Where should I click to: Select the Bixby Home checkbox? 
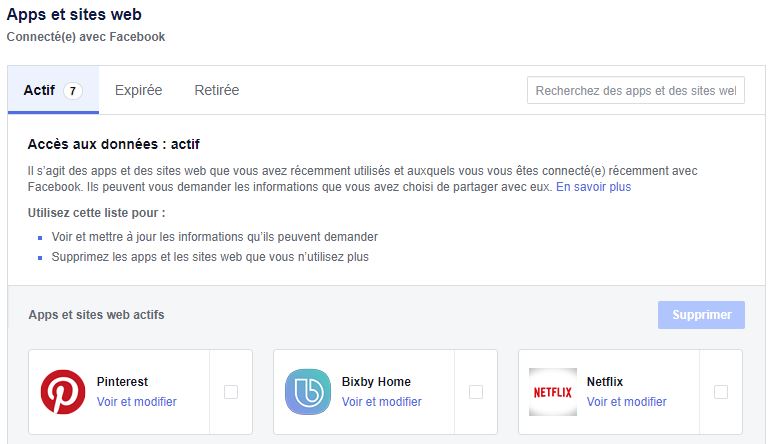click(x=476, y=392)
